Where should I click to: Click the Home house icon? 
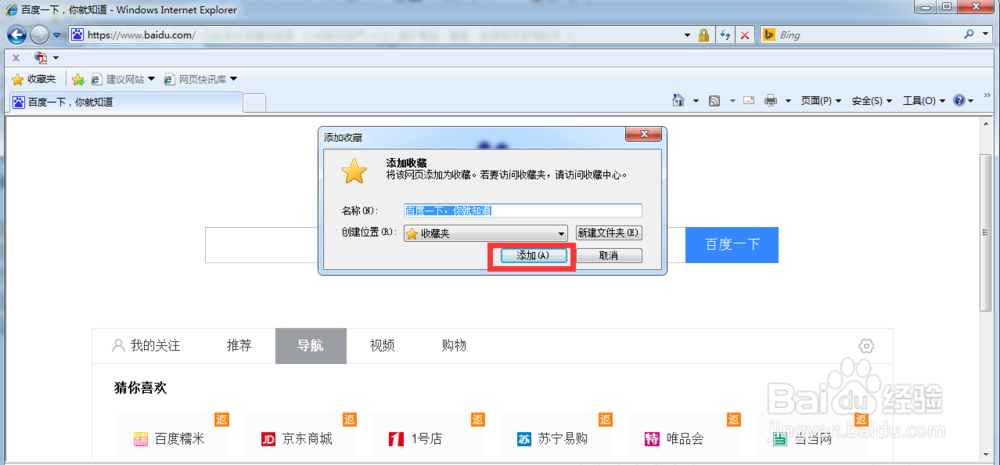tap(679, 100)
